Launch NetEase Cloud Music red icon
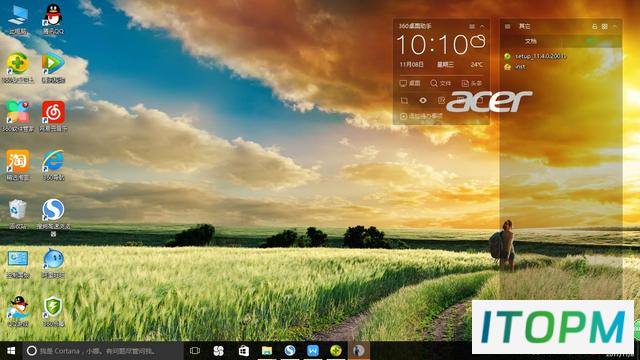 tap(53, 116)
